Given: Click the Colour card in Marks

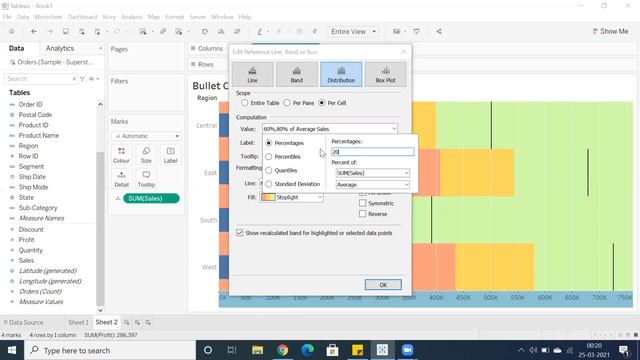Looking at the screenshot, I should click(121, 156).
